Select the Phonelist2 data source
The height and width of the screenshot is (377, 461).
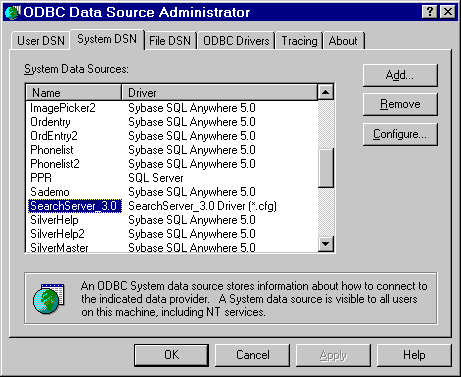[x=55, y=164]
